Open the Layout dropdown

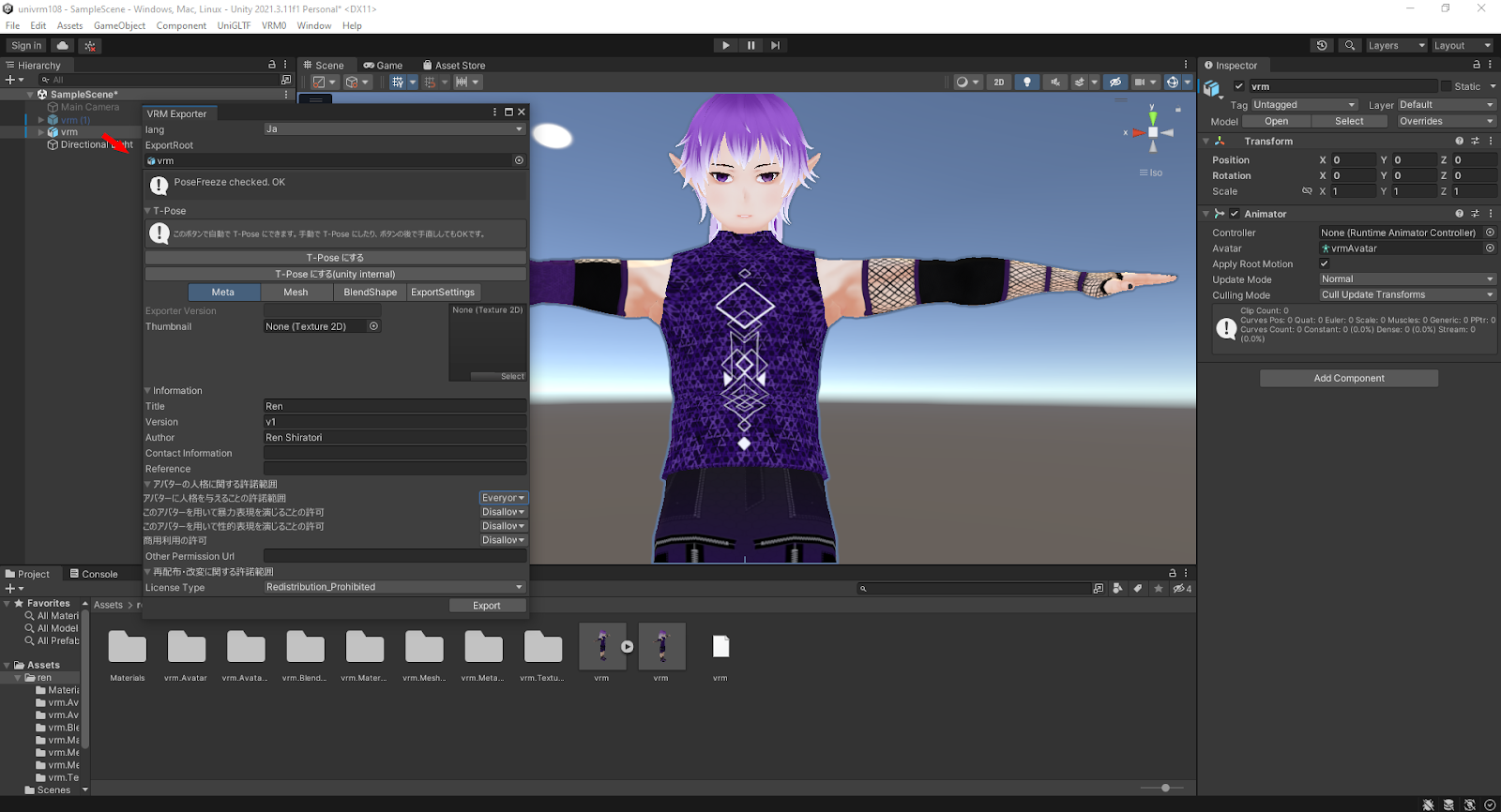click(1463, 45)
